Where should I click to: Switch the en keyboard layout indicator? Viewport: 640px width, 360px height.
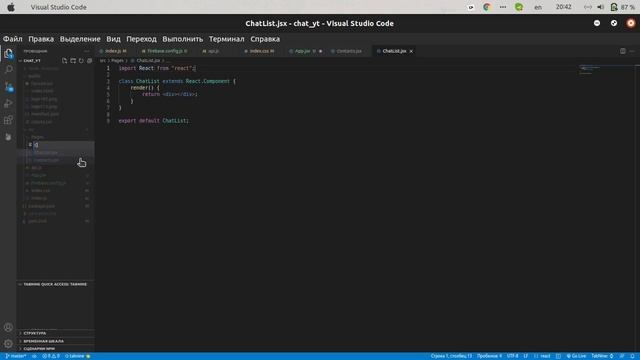pyautogui.click(x=538, y=7)
